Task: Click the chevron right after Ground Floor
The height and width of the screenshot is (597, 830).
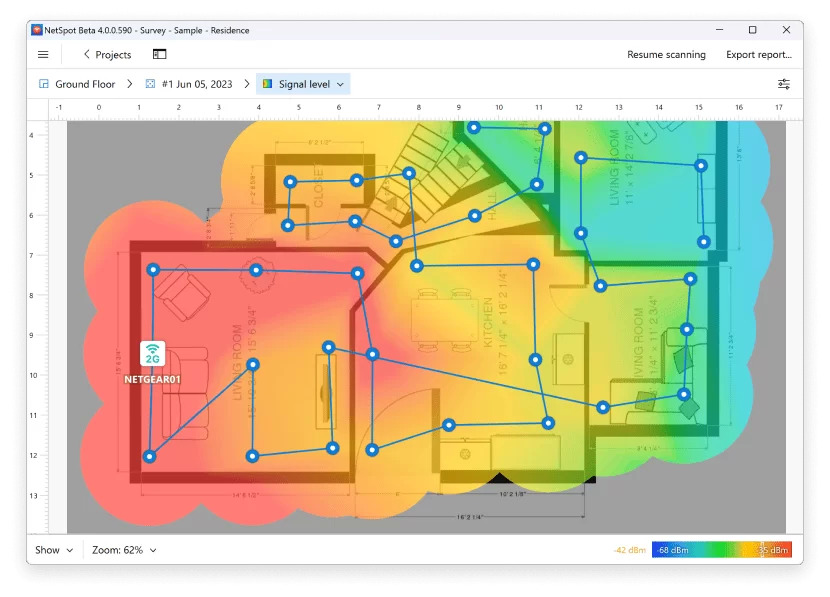Action: coord(130,85)
